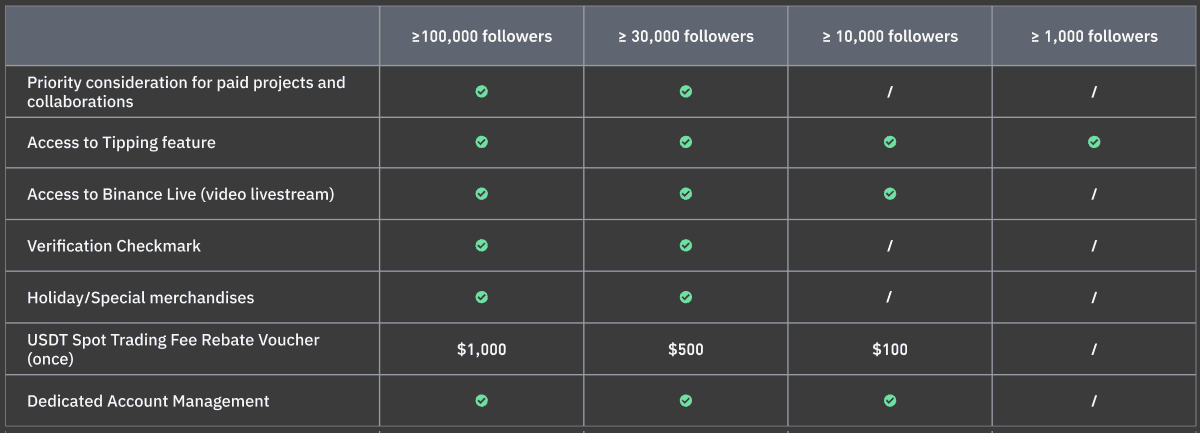Click Priority consideration checkmark under ≥30,000 followers
The image size is (1200, 433).
tap(686, 91)
